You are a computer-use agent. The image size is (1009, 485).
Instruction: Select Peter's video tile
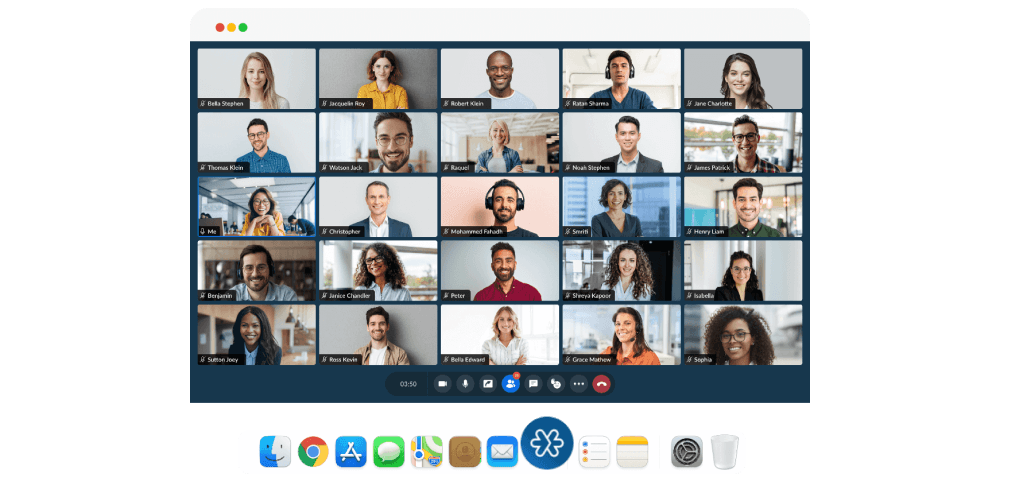point(499,271)
